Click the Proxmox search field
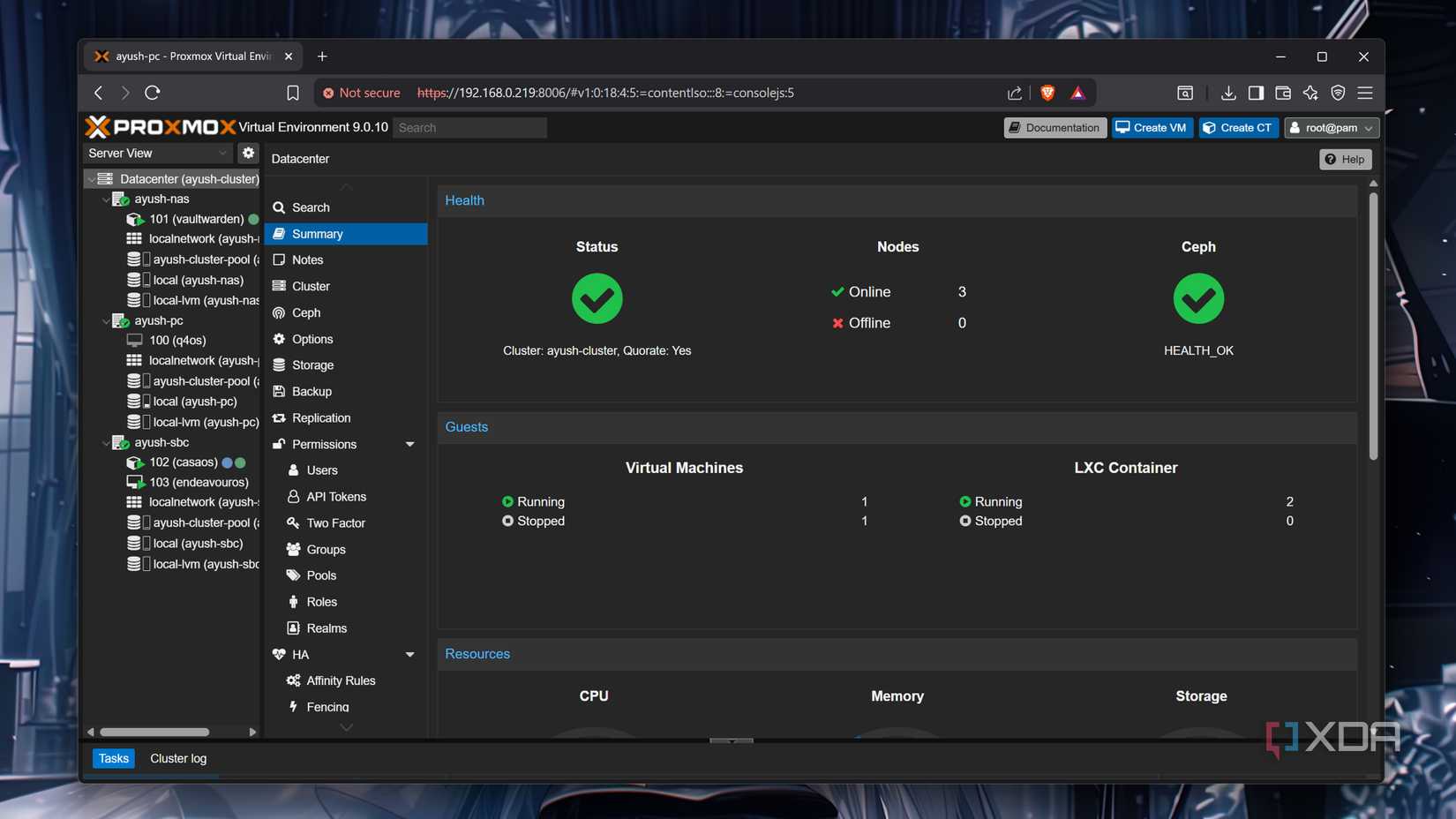1456x819 pixels. pyautogui.click(x=469, y=128)
